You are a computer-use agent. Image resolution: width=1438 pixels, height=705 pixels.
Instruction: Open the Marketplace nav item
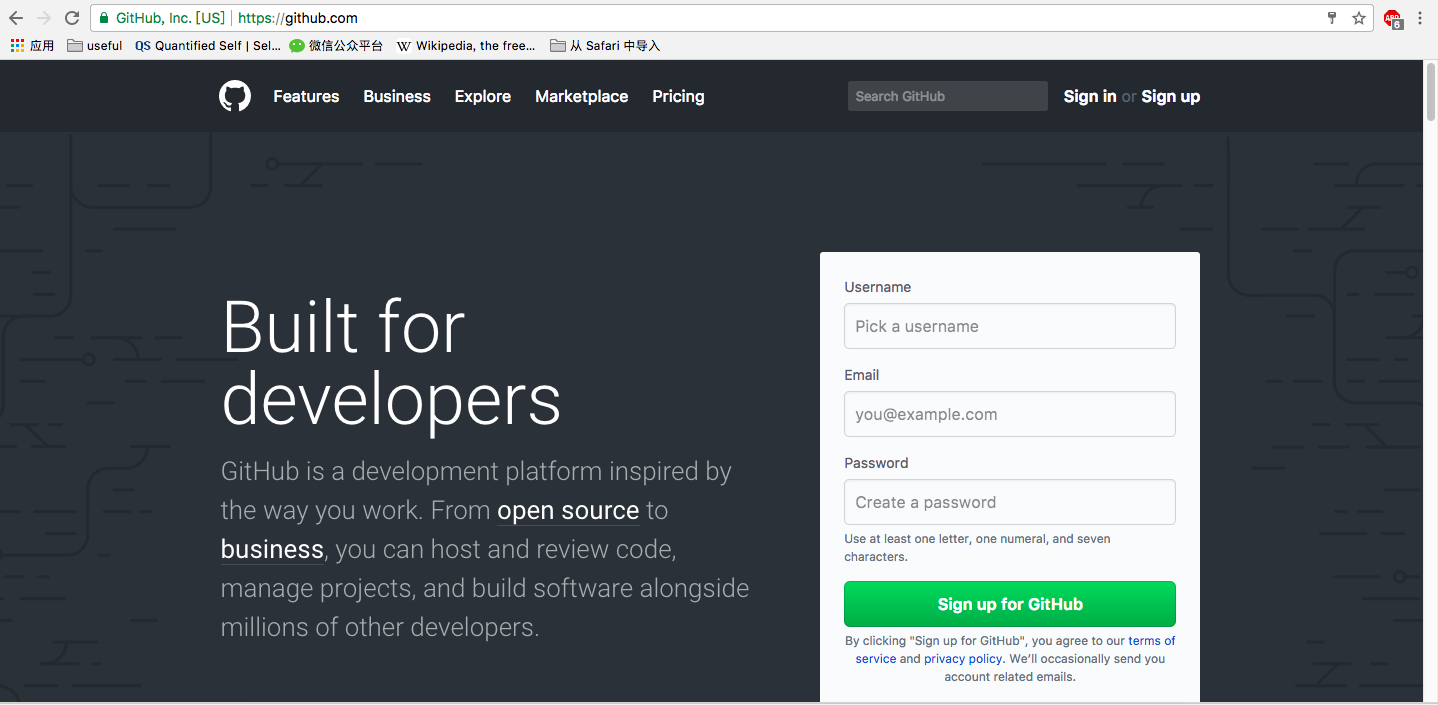(582, 96)
